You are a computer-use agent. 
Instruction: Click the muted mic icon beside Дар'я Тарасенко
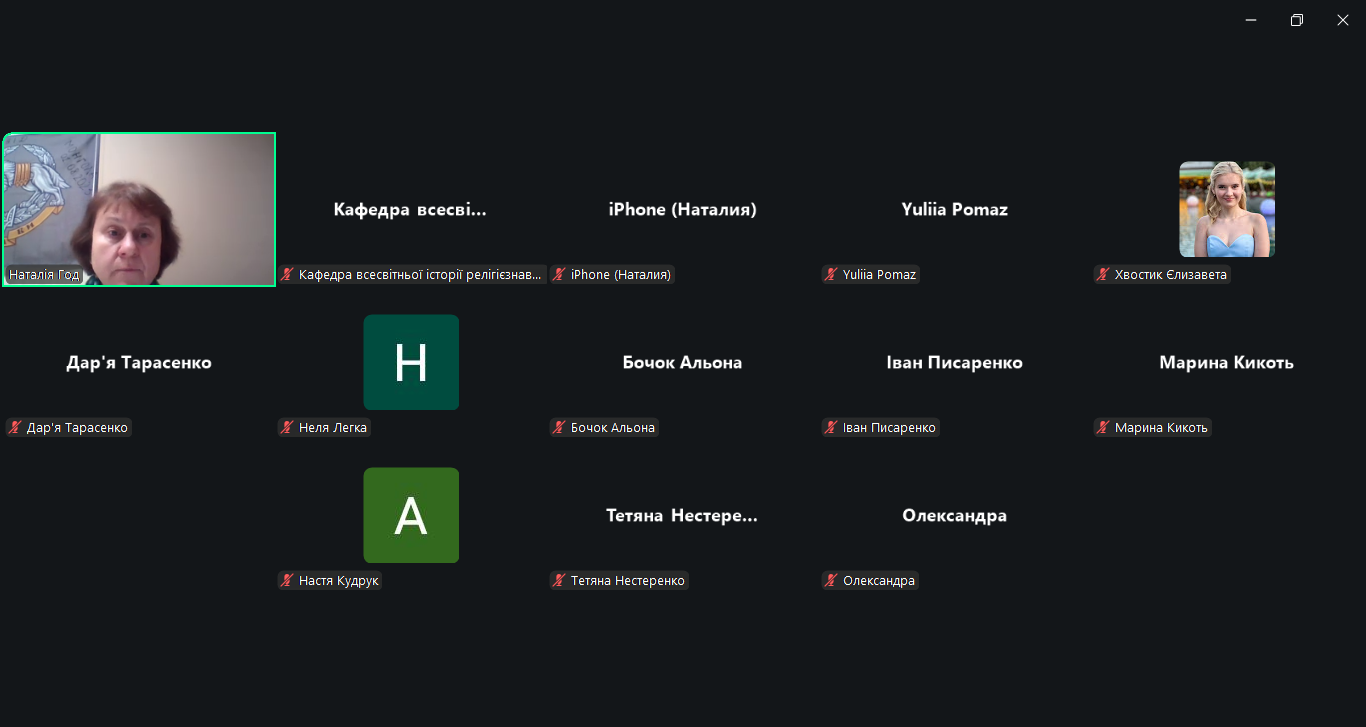pyautogui.click(x=15, y=427)
